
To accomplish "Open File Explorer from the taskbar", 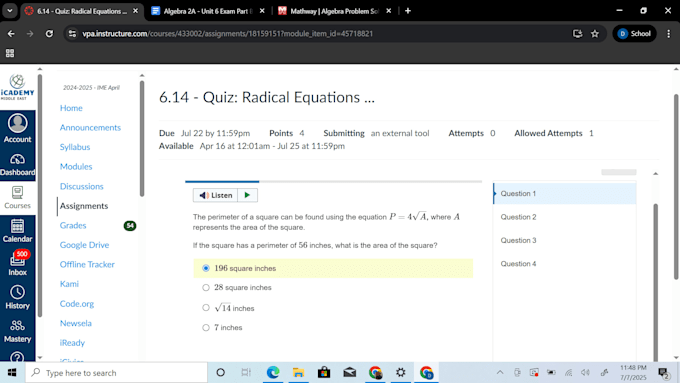I will point(298,373).
